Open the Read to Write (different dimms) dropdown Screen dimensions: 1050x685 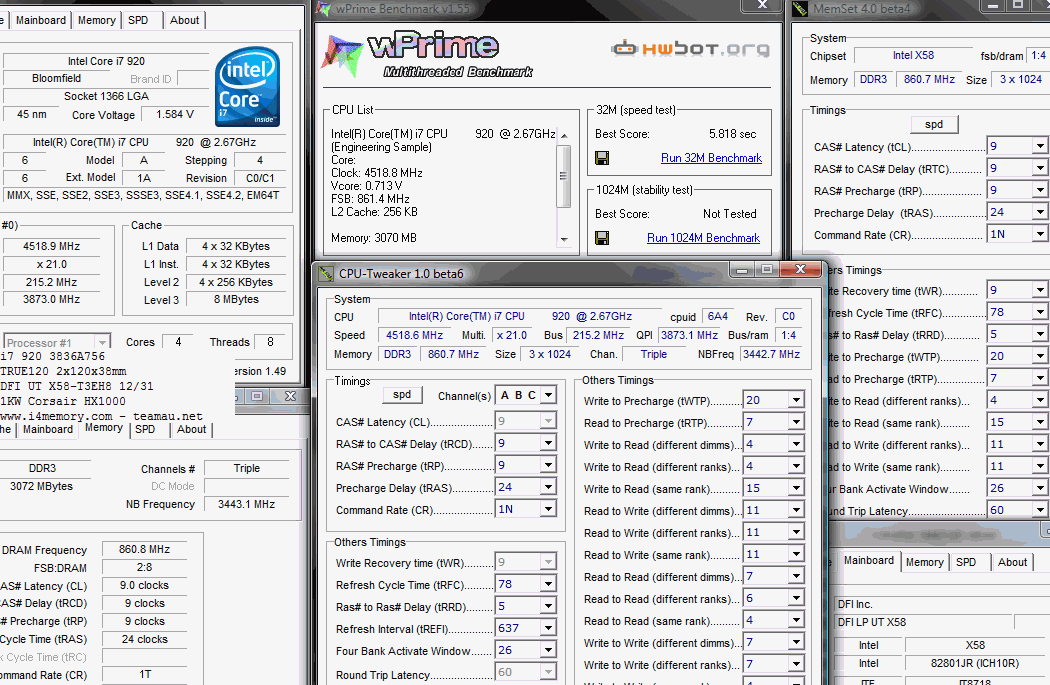(796, 511)
